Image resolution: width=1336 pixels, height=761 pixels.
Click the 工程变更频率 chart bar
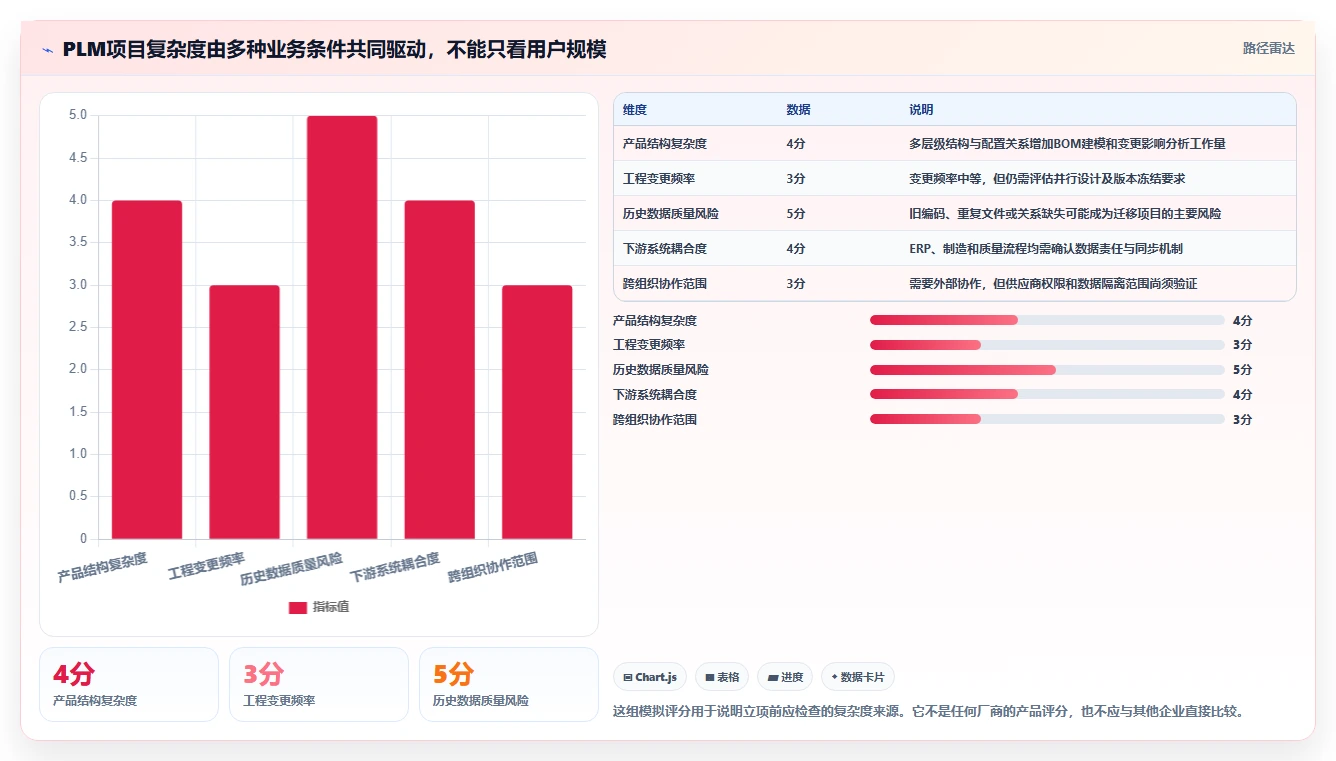(x=244, y=412)
